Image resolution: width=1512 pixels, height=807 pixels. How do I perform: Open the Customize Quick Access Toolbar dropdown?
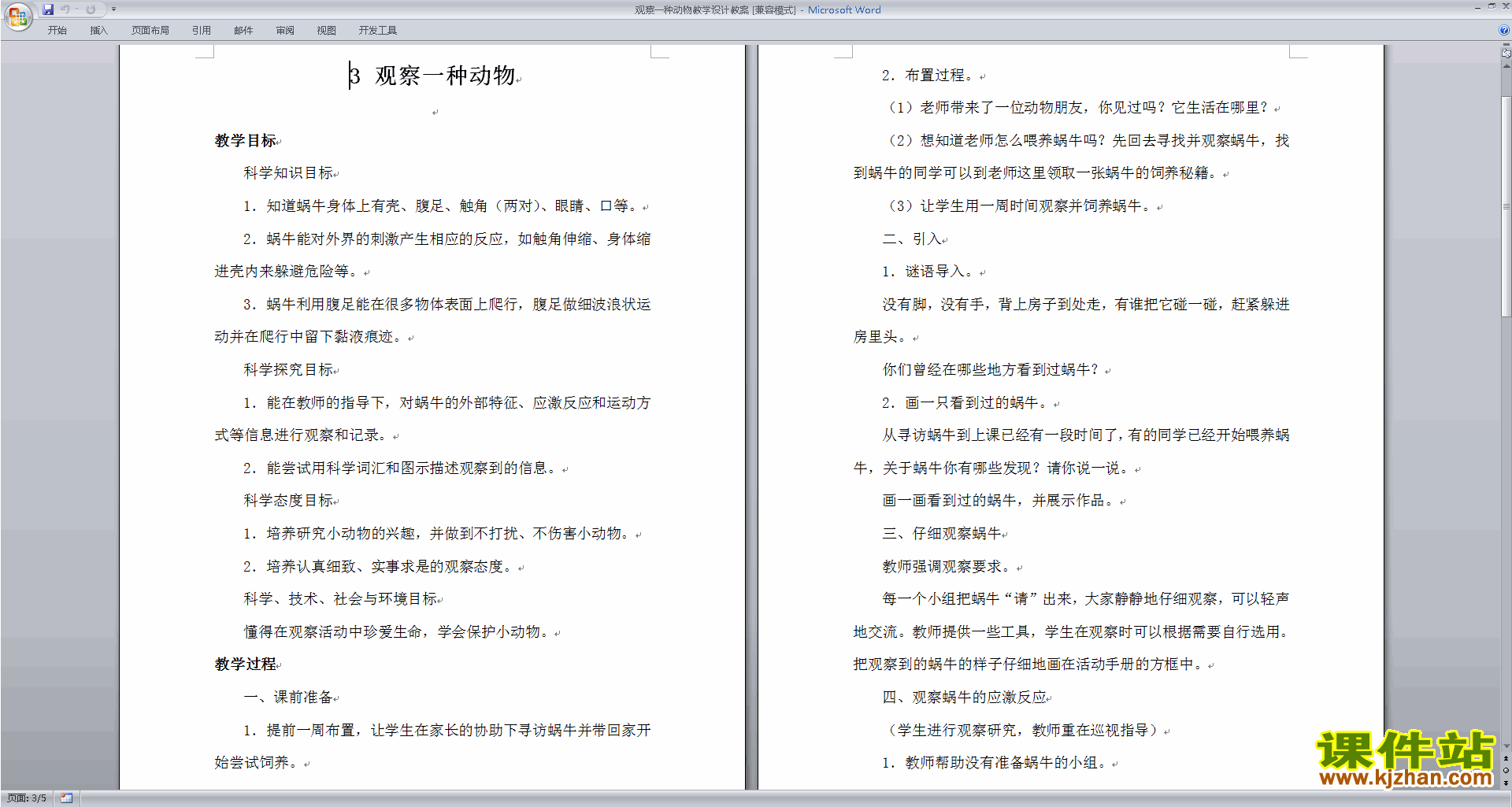tap(113, 9)
